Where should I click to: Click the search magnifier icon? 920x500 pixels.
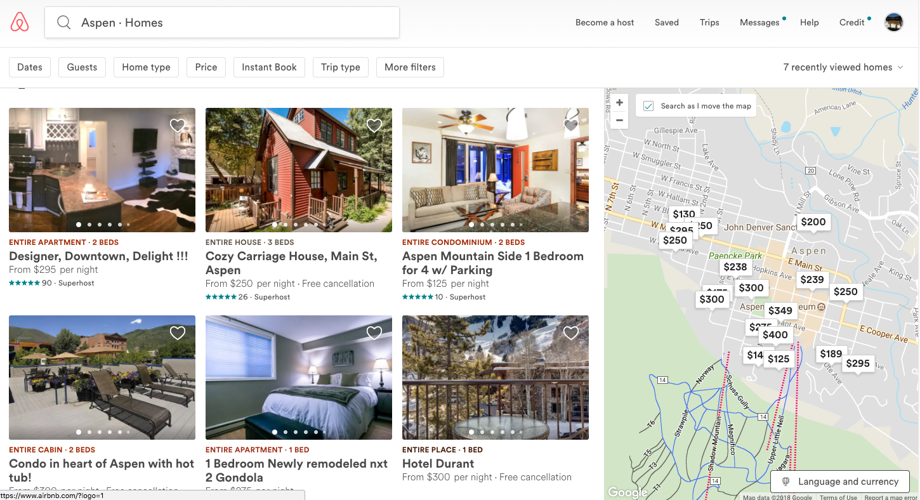click(x=64, y=22)
